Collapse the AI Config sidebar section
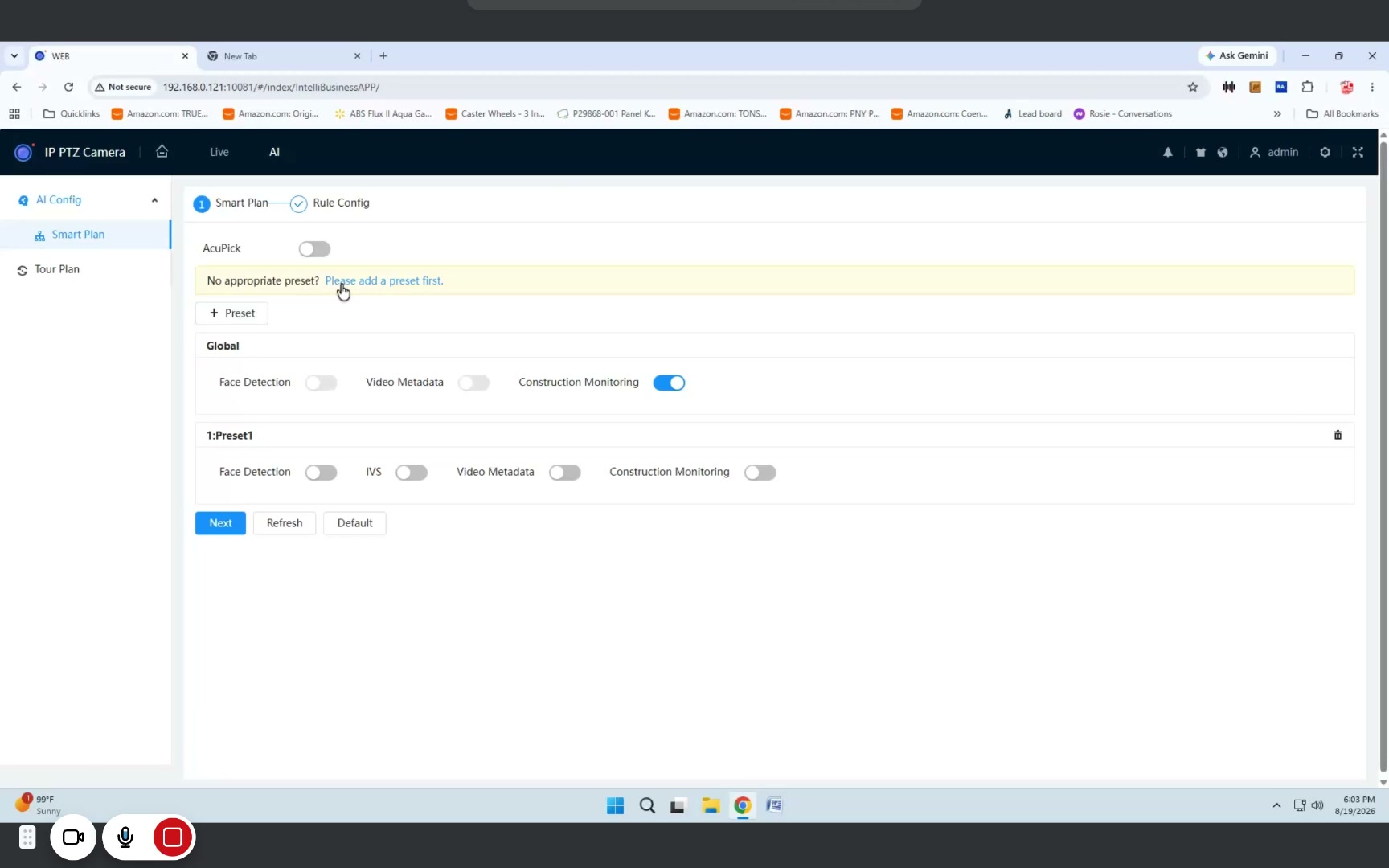The height and width of the screenshot is (868, 1389). (x=154, y=200)
